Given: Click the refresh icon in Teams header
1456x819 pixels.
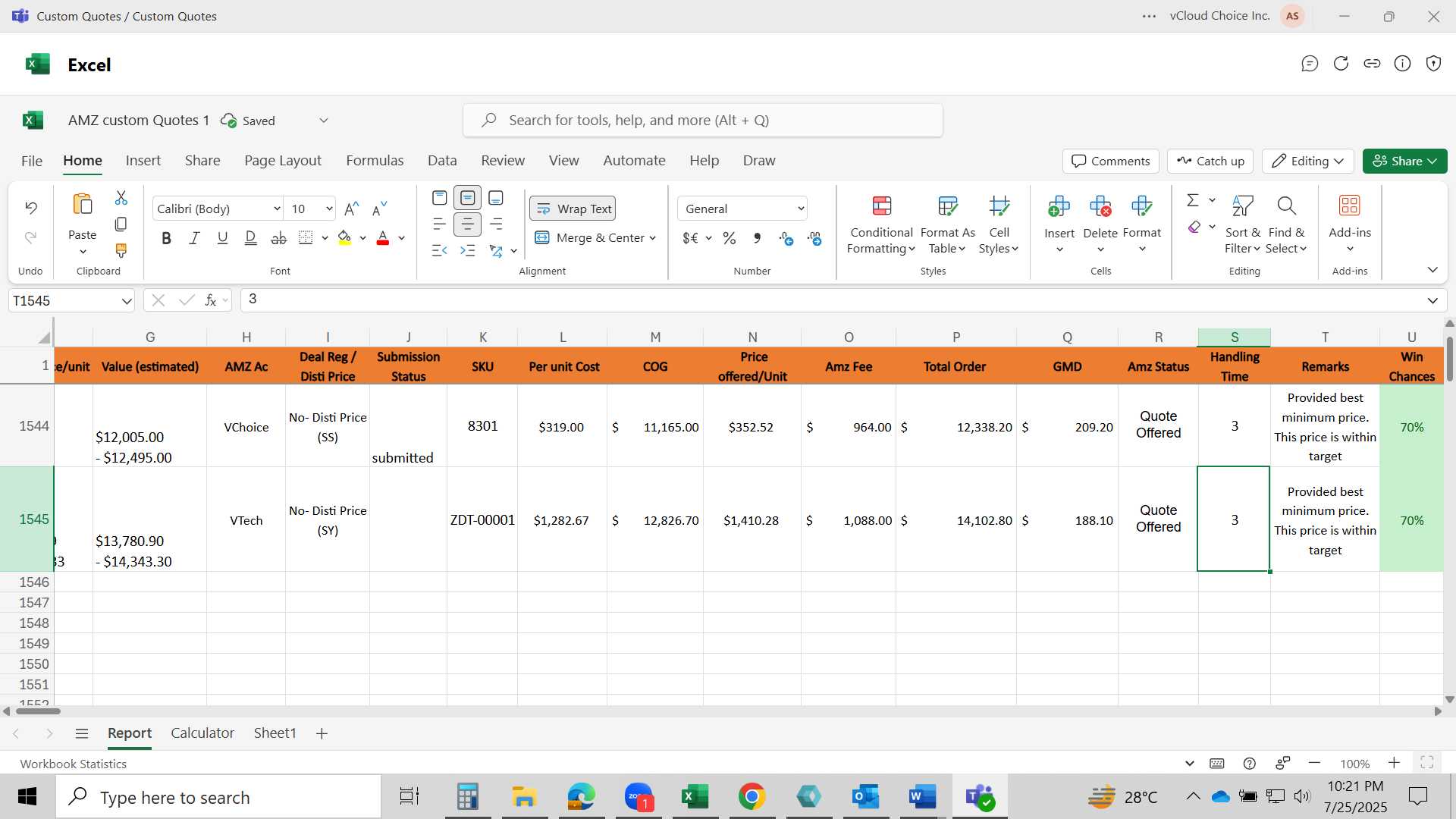Looking at the screenshot, I should pyautogui.click(x=1341, y=64).
